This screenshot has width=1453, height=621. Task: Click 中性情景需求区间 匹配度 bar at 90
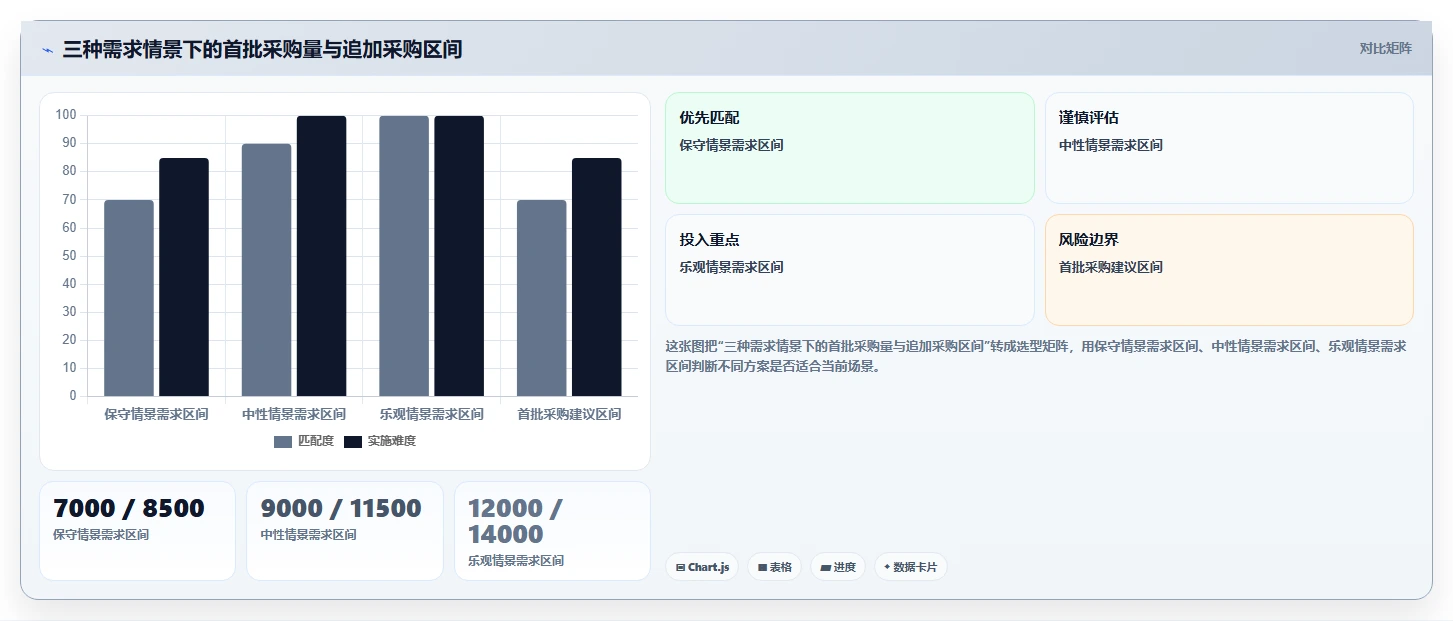266,270
